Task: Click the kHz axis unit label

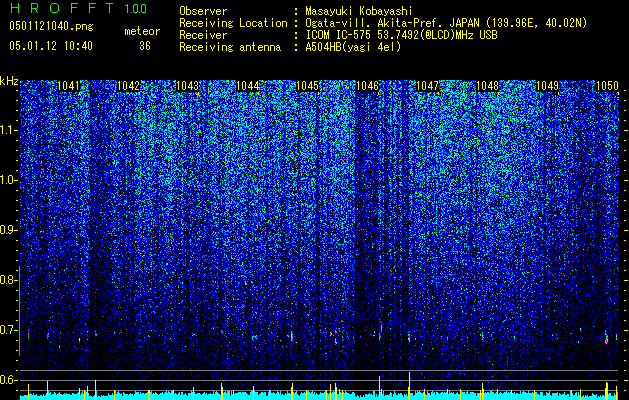Action: [x=9, y=81]
